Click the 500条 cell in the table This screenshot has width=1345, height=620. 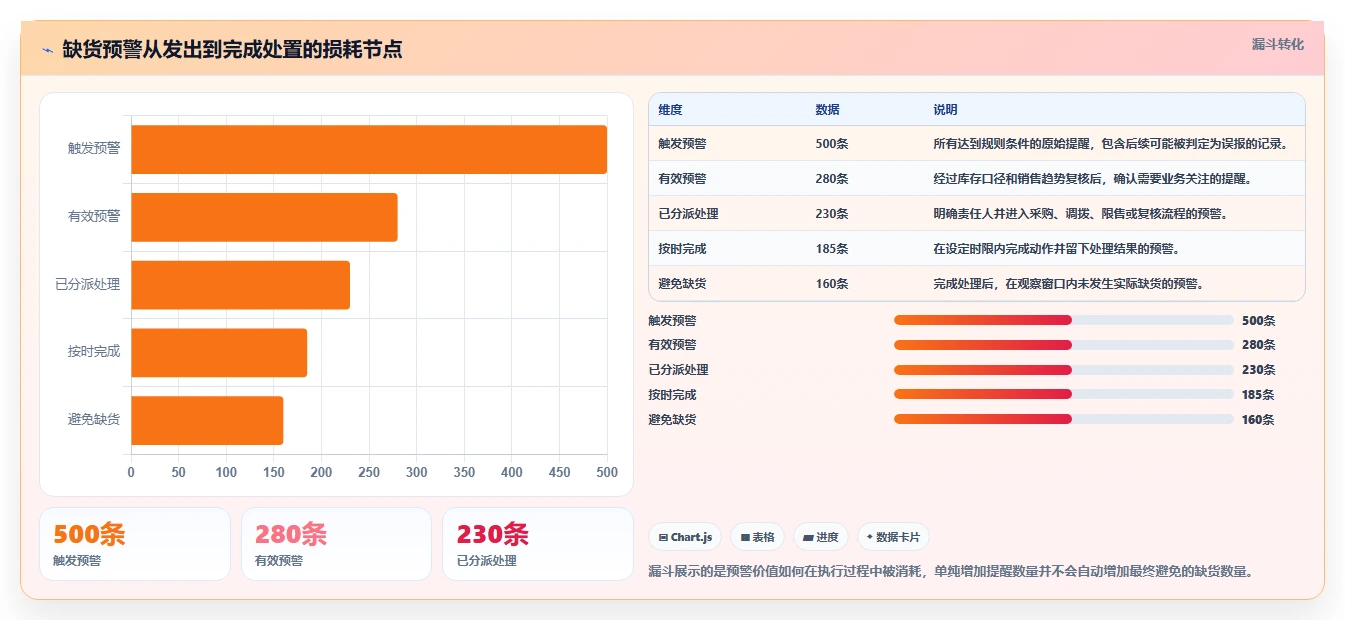tap(832, 144)
